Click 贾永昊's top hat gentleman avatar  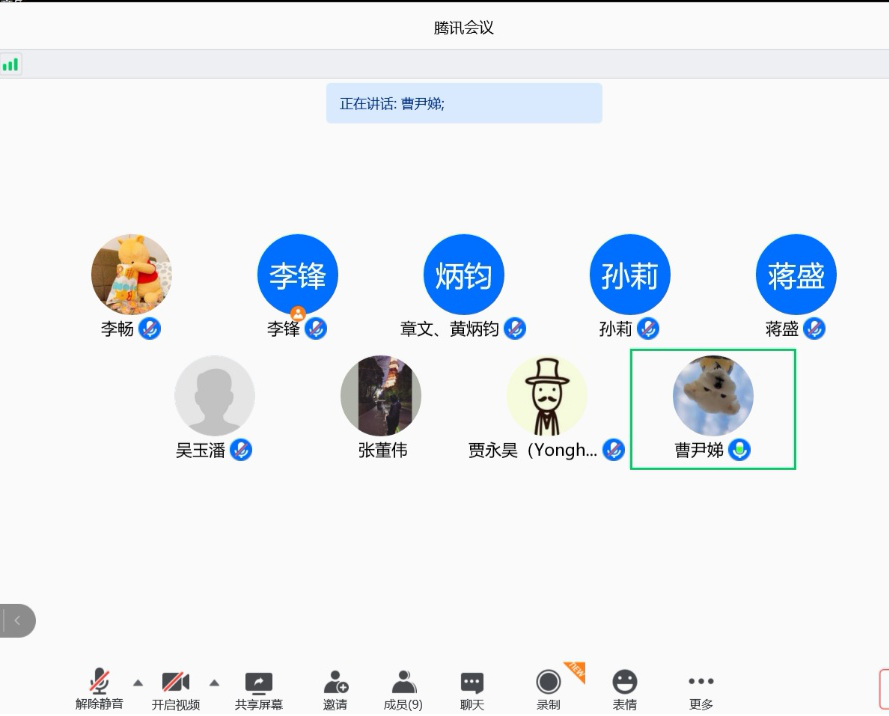(x=546, y=396)
